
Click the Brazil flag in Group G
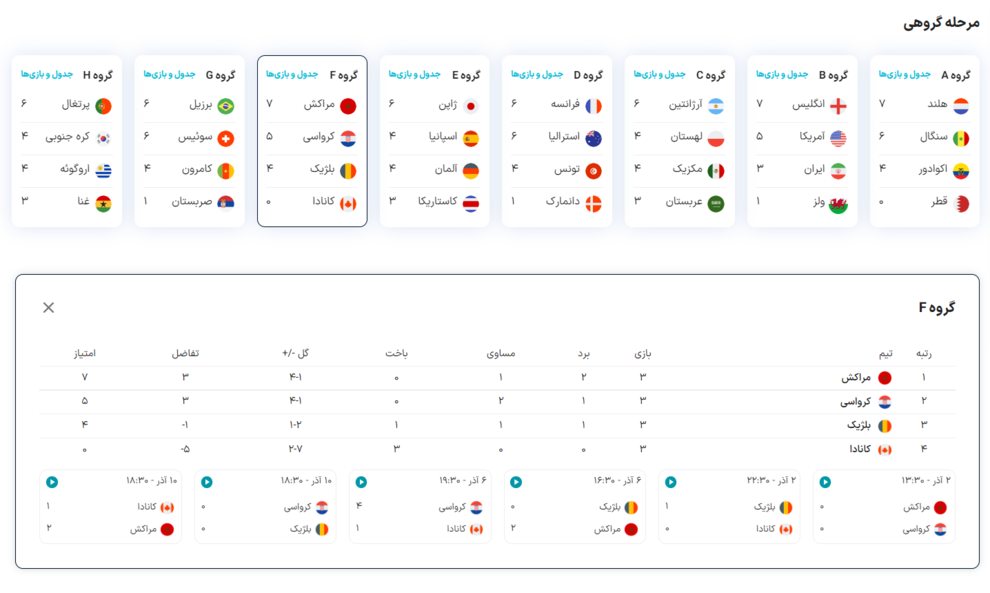226,105
